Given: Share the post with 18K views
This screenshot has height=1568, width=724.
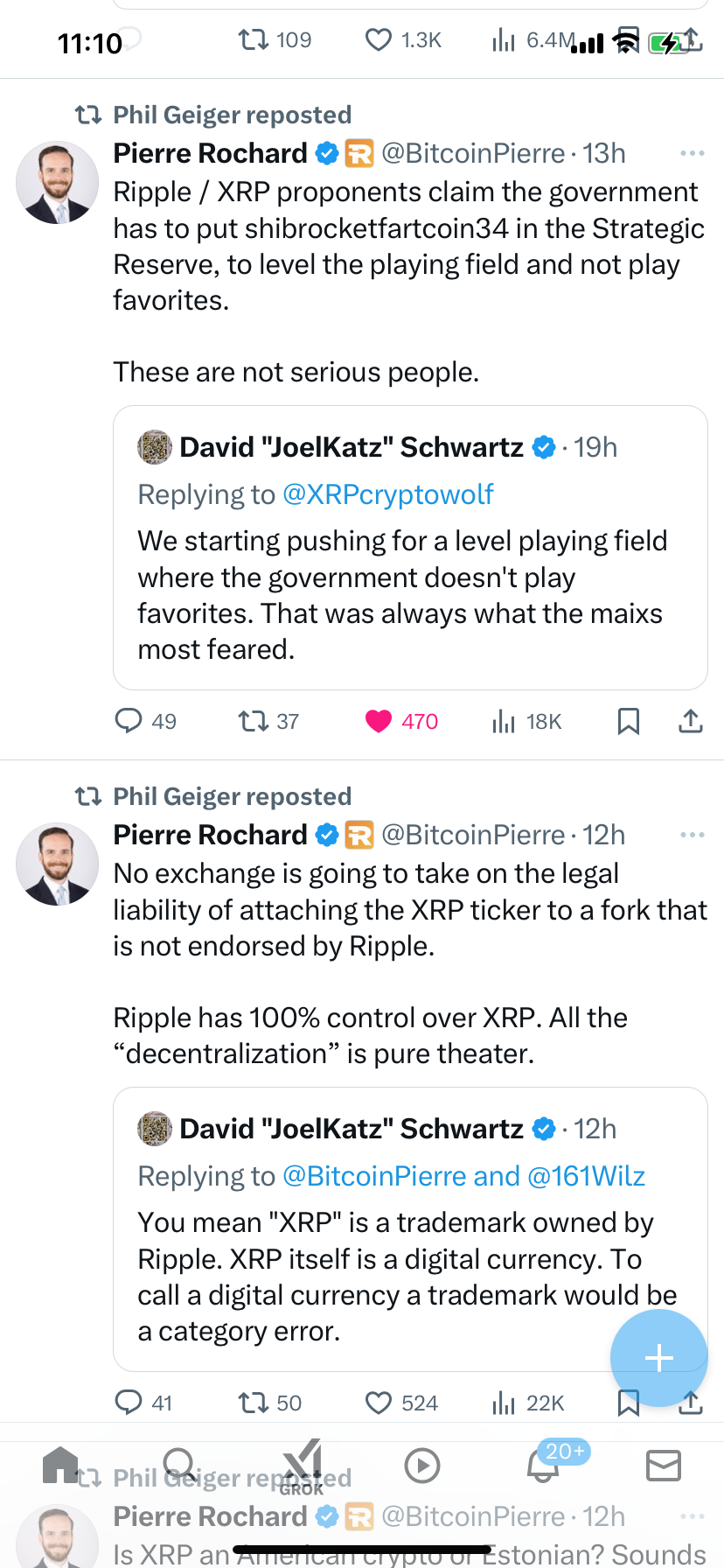Looking at the screenshot, I should tap(691, 721).
